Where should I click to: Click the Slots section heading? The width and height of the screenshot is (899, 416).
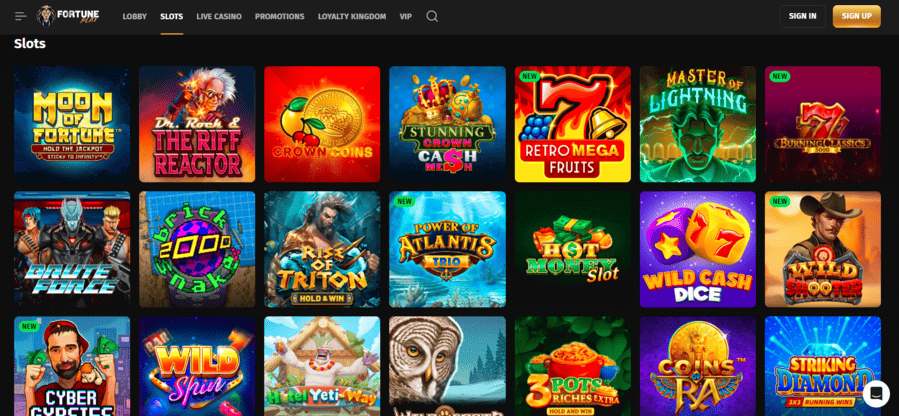point(30,44)
